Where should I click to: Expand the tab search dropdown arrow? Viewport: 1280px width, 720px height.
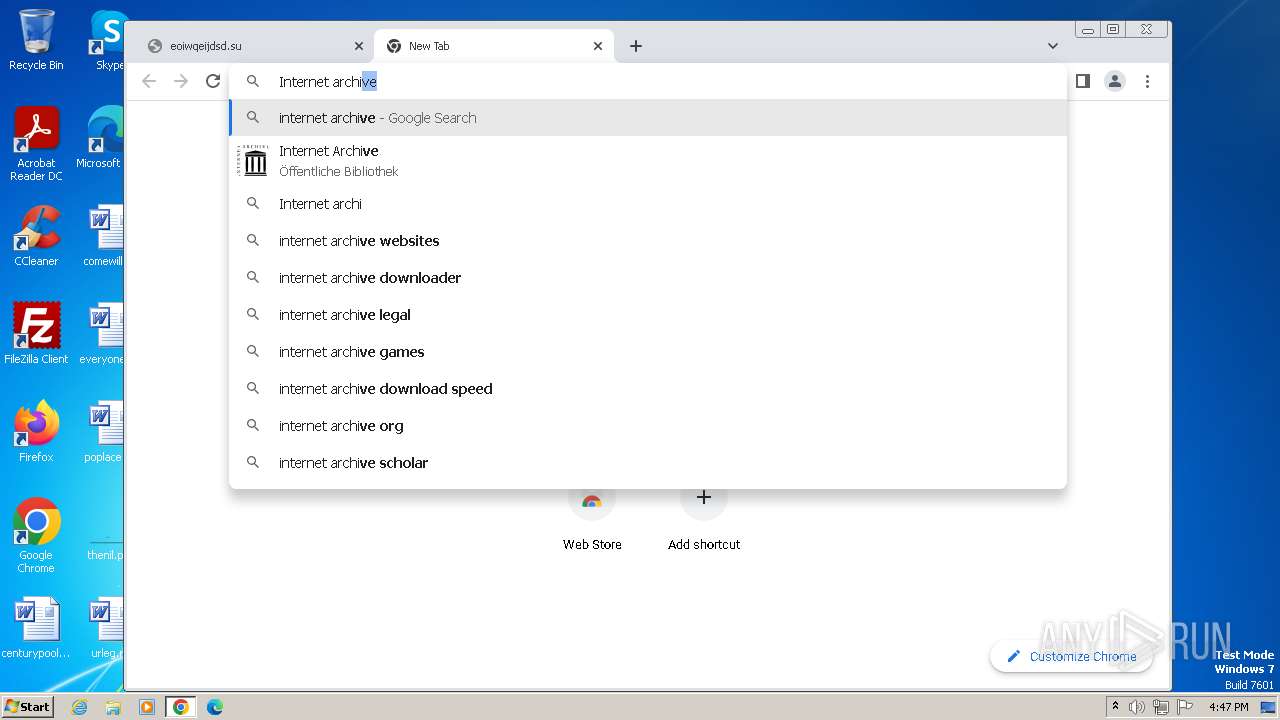coord(1053,46)
